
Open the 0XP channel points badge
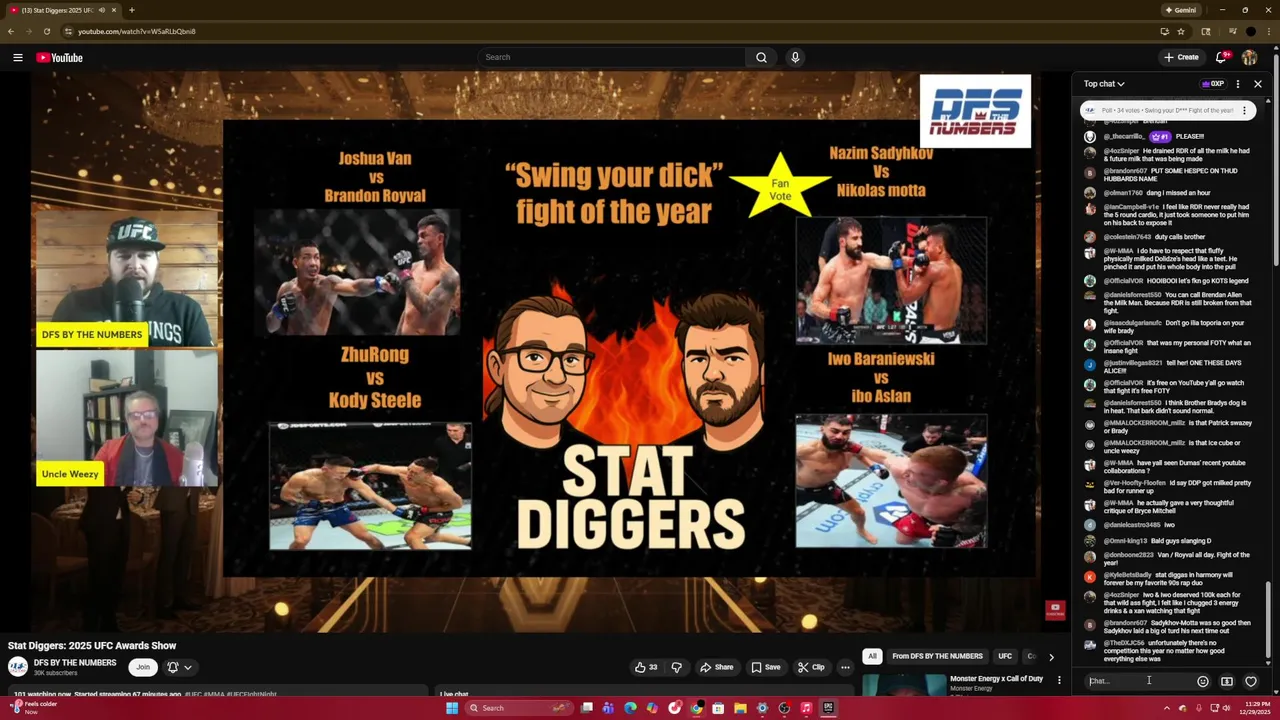(1213, 84)
